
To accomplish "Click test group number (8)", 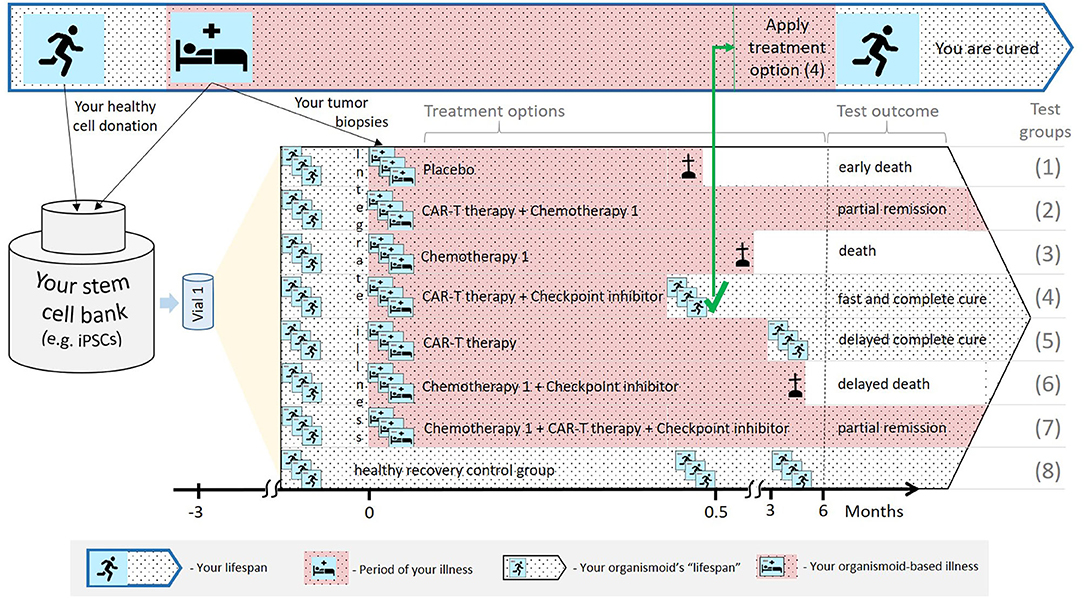I will pyautogui.click(x=1047, y=471).
